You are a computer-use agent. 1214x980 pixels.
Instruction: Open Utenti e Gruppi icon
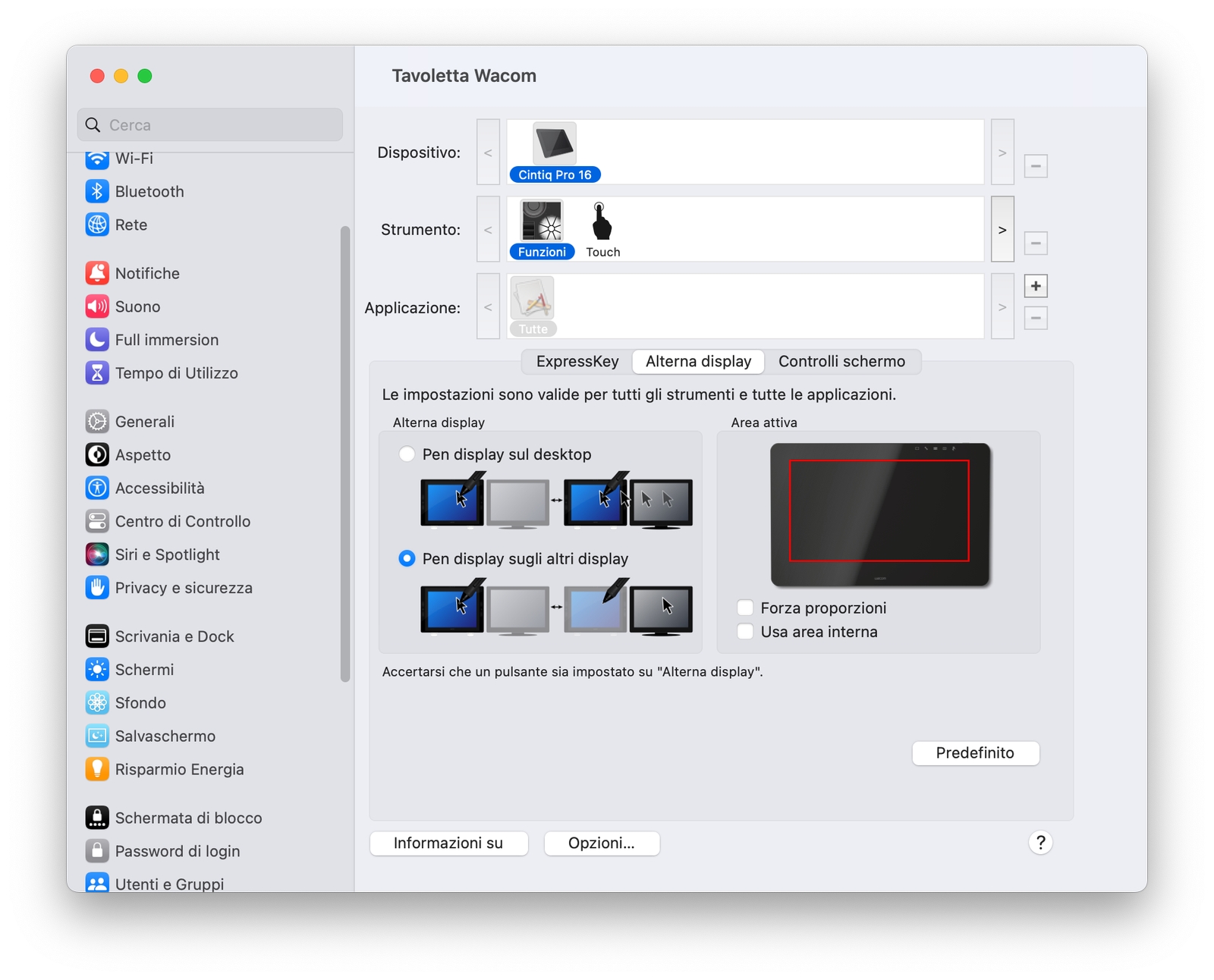point(97,883)
